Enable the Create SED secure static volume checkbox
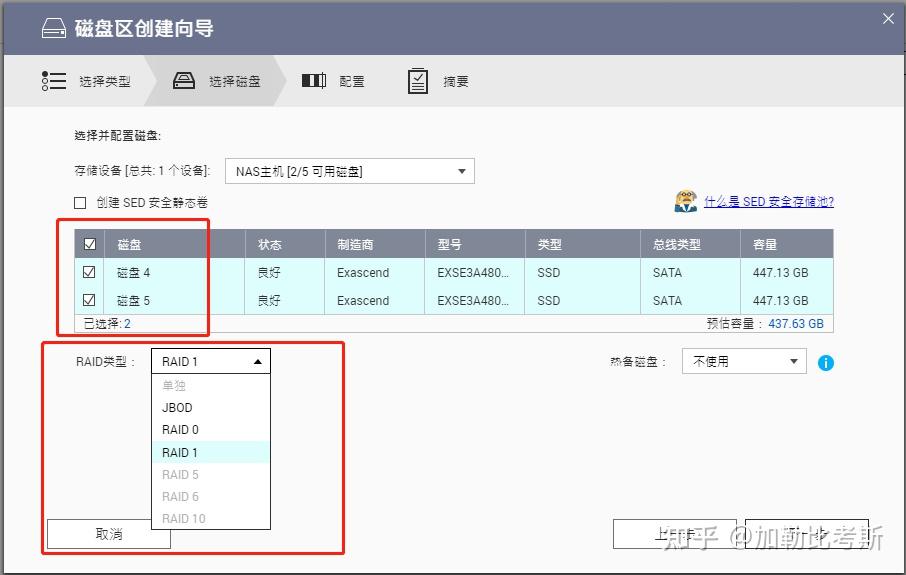906x575 pixels. (x=80, y=203)
